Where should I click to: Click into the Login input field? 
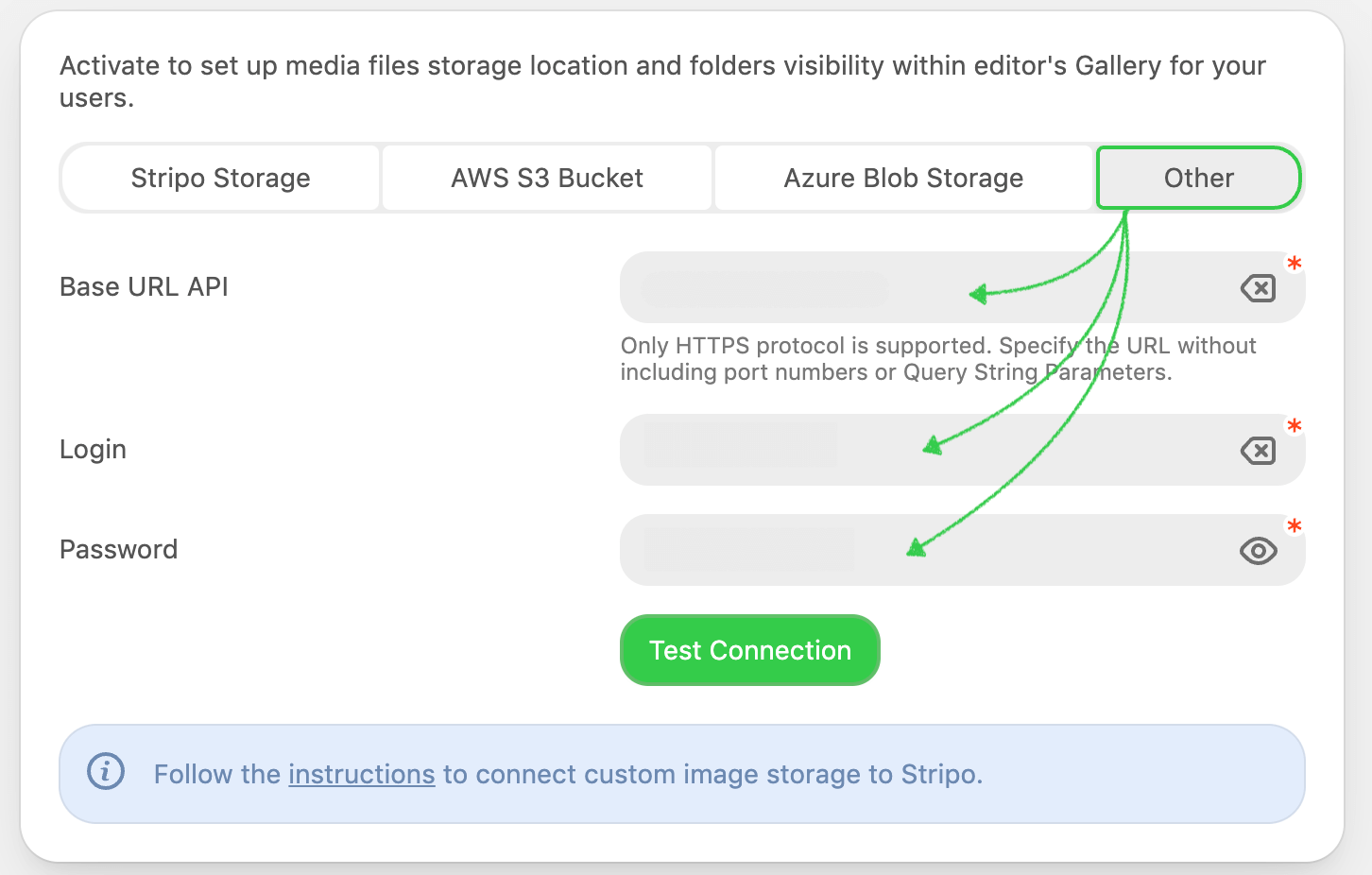[x=926, y=450]
